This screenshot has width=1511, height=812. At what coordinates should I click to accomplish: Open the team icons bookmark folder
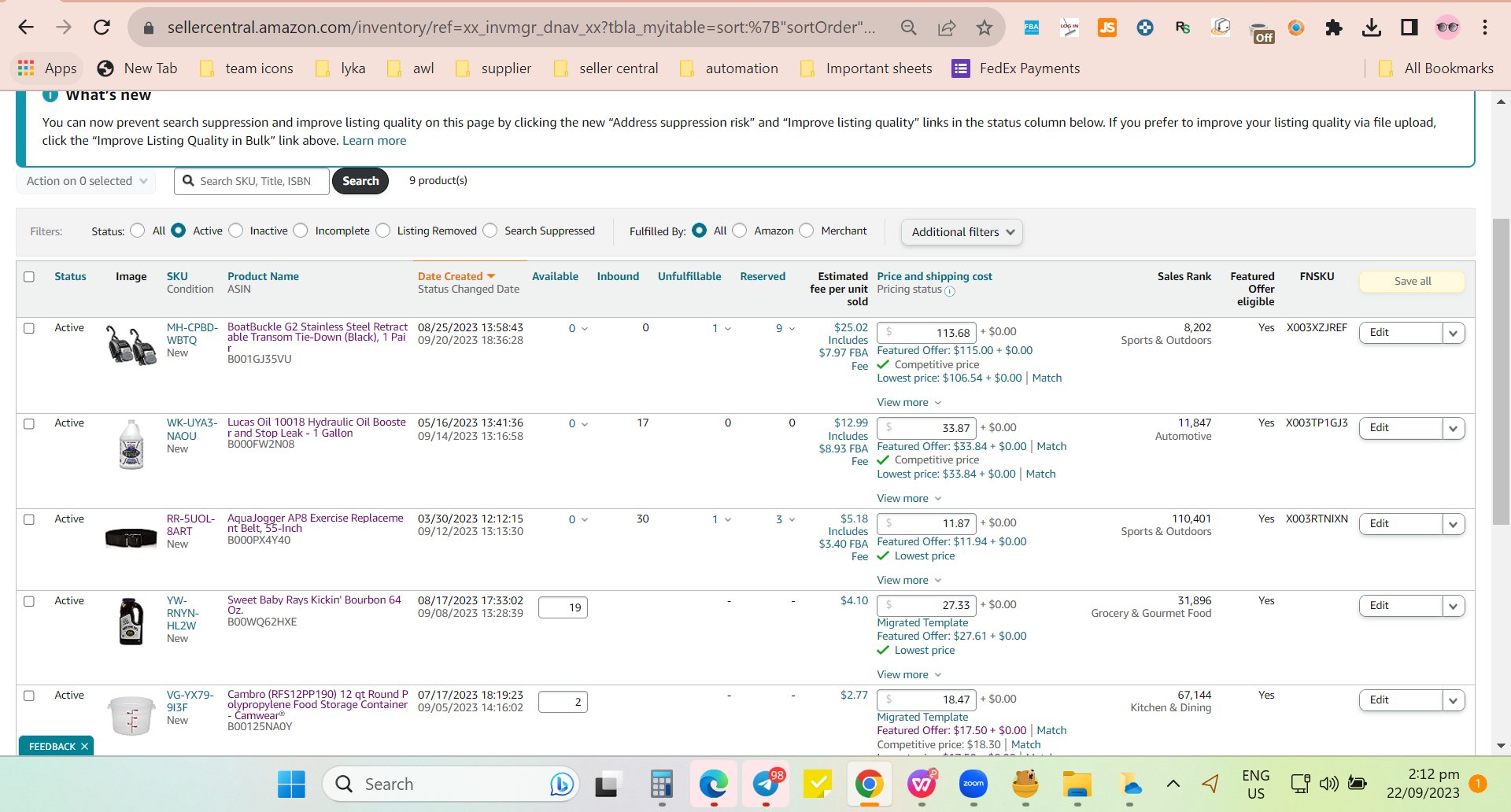246,68
